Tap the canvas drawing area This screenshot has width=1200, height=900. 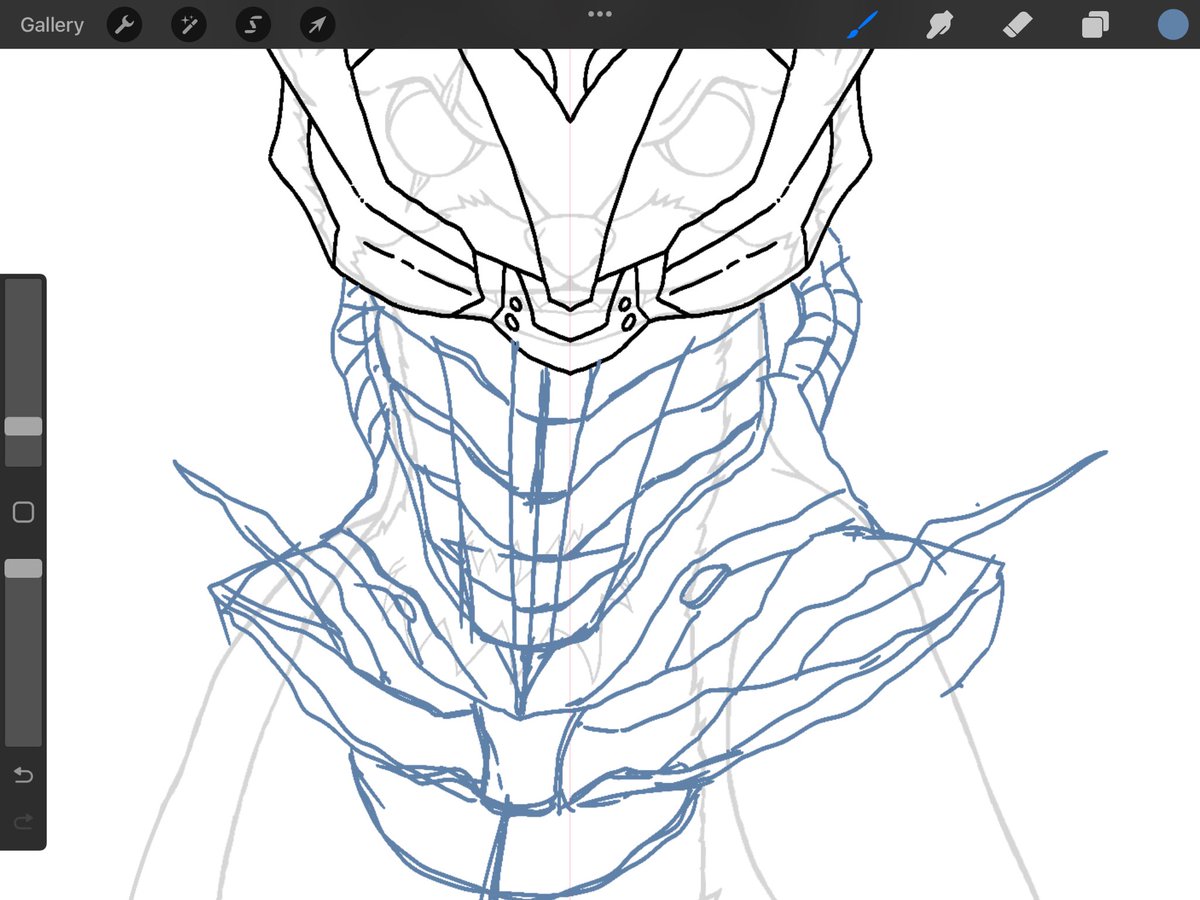tap(600, 500)
